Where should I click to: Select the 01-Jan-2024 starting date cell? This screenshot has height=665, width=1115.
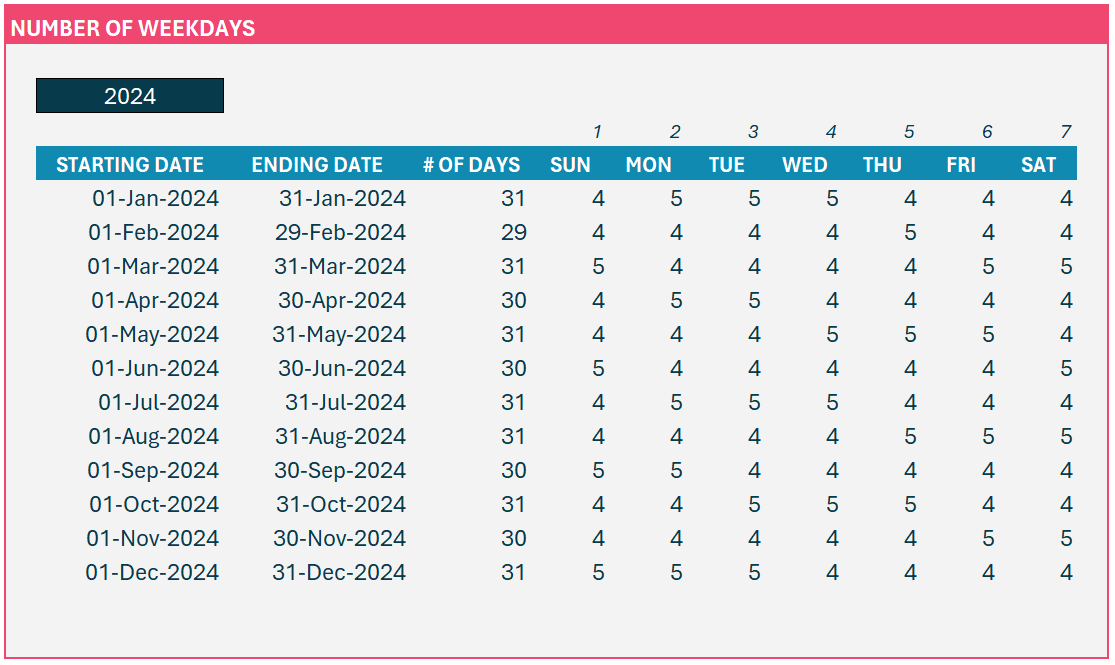pos(155,198)
